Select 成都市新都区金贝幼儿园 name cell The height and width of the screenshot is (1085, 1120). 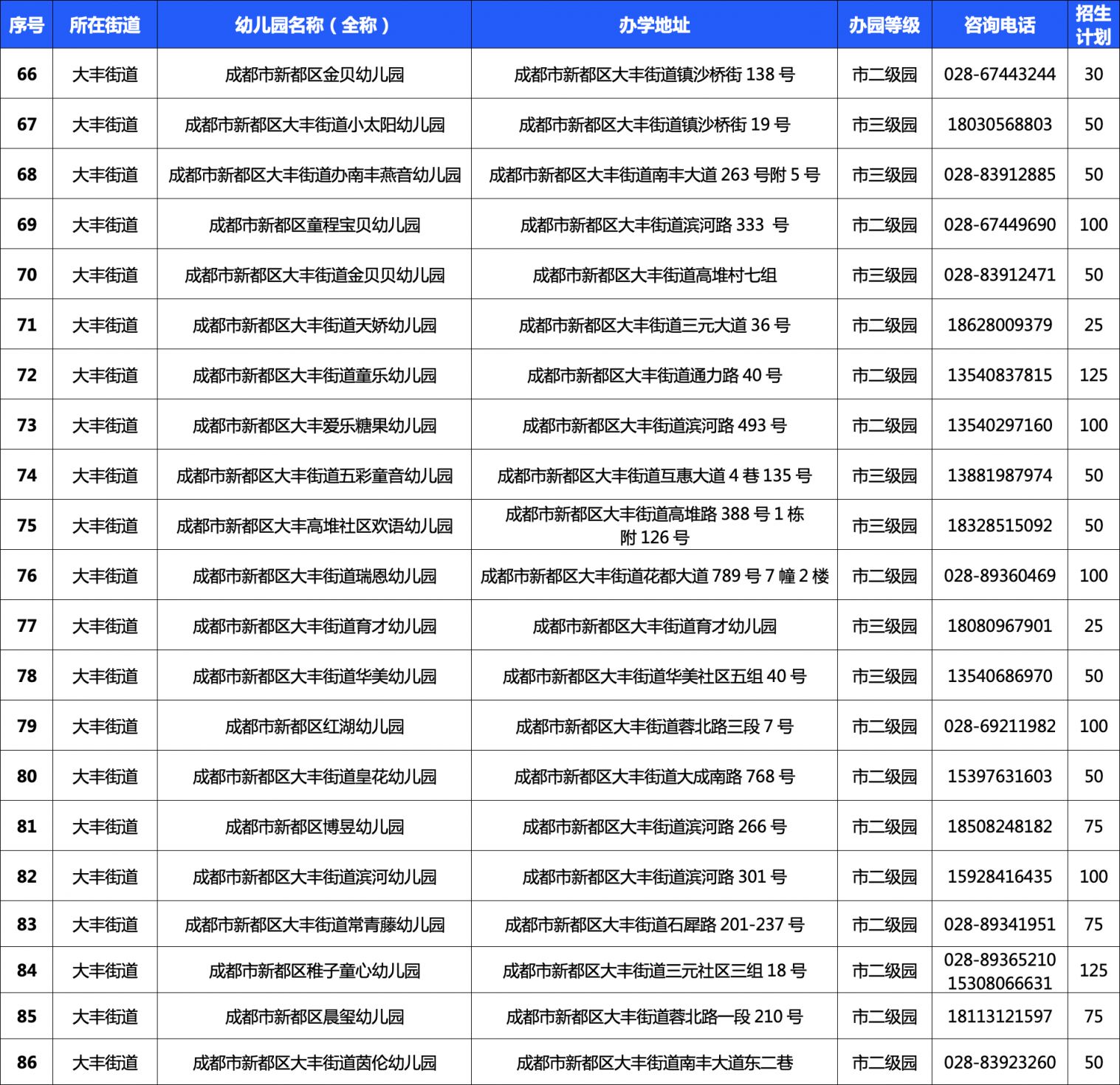tap(315, 75)
